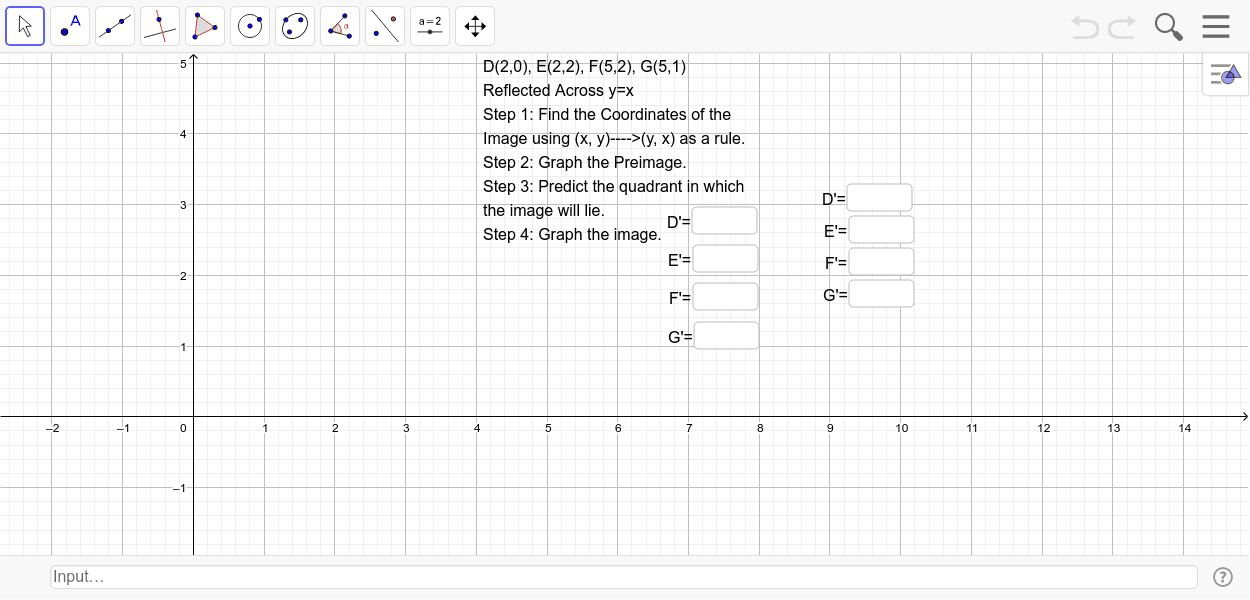Select the Line through two points tool
Screen dimensions: 1250x600
pos(115,26)
